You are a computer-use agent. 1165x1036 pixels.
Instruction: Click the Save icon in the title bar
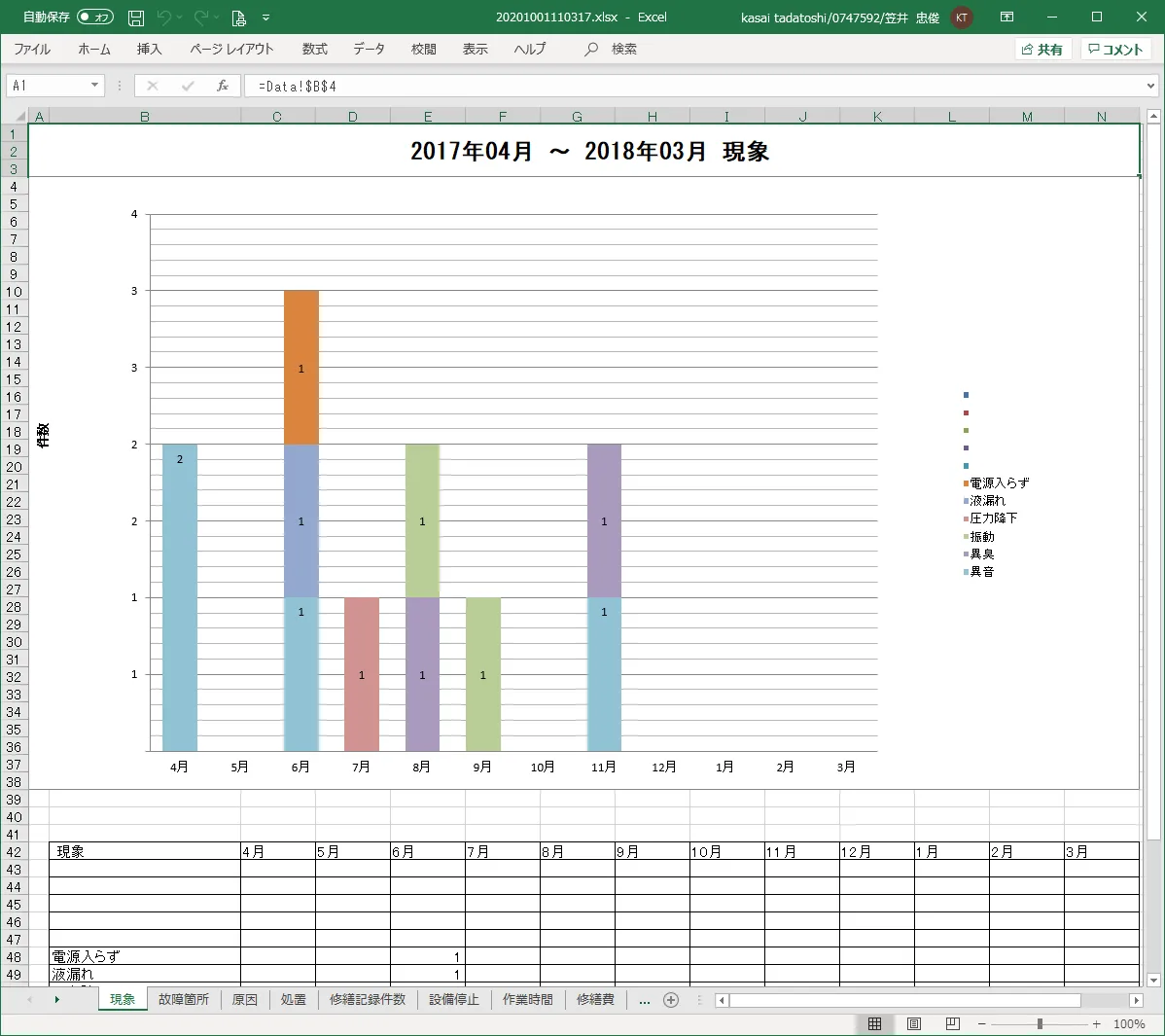(136, 18)
